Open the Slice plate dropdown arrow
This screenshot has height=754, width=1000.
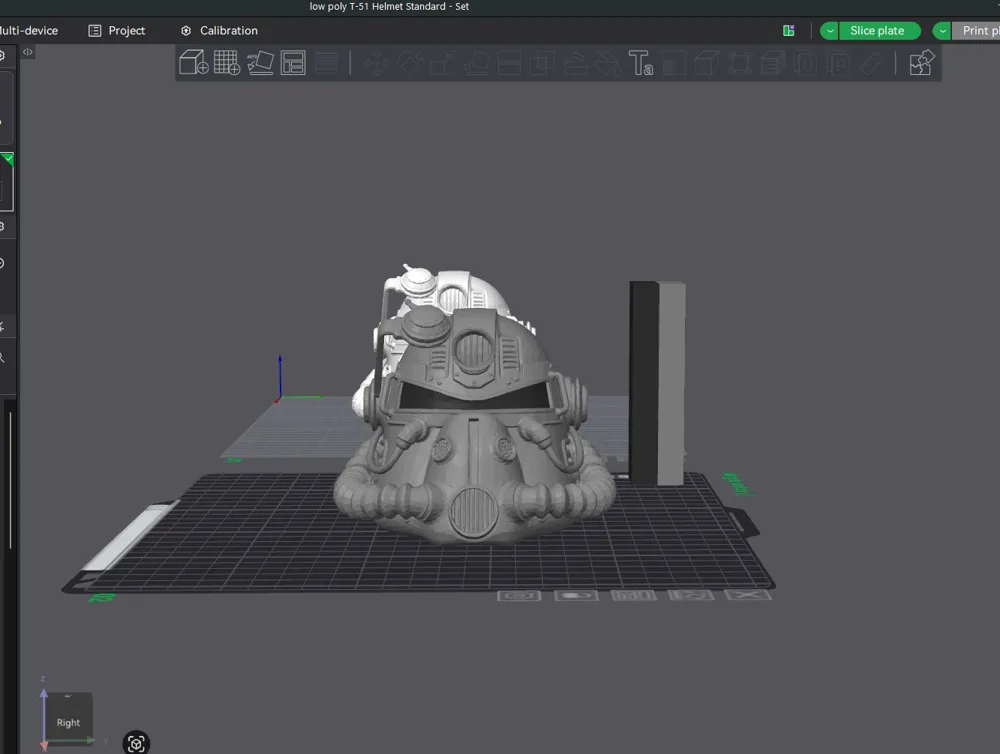pos(830,31)
